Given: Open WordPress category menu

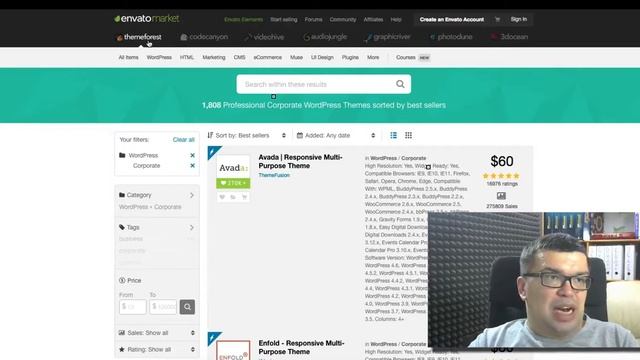Looking at the screenshot, I should 159,58.
